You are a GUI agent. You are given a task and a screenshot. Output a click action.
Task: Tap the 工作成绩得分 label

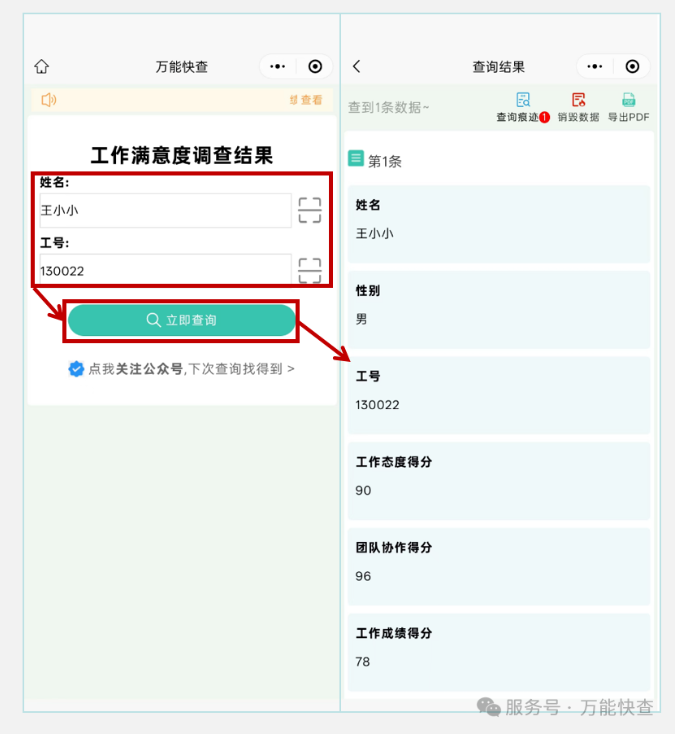coord(394,633)
